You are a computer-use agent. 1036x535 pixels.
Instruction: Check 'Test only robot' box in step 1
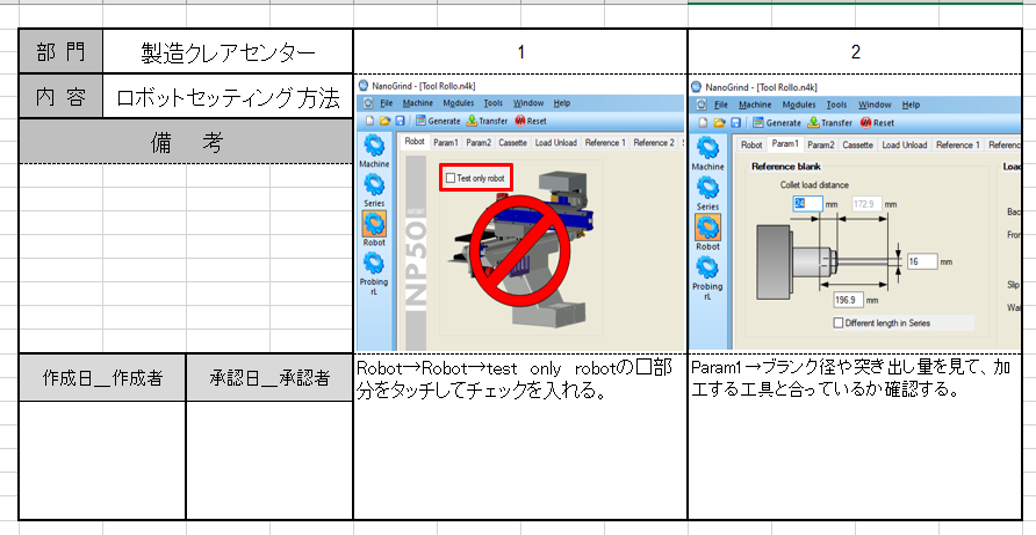tap(451, 178)
